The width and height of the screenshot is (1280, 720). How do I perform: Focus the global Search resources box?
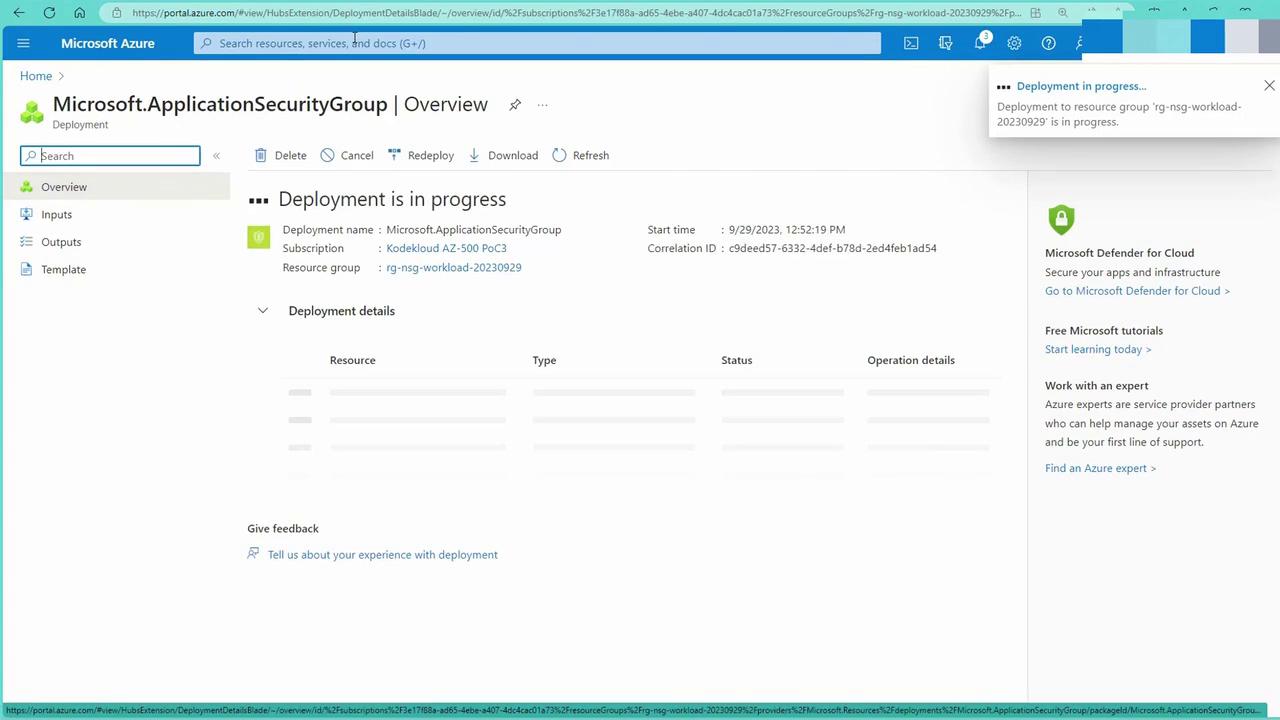537,43
